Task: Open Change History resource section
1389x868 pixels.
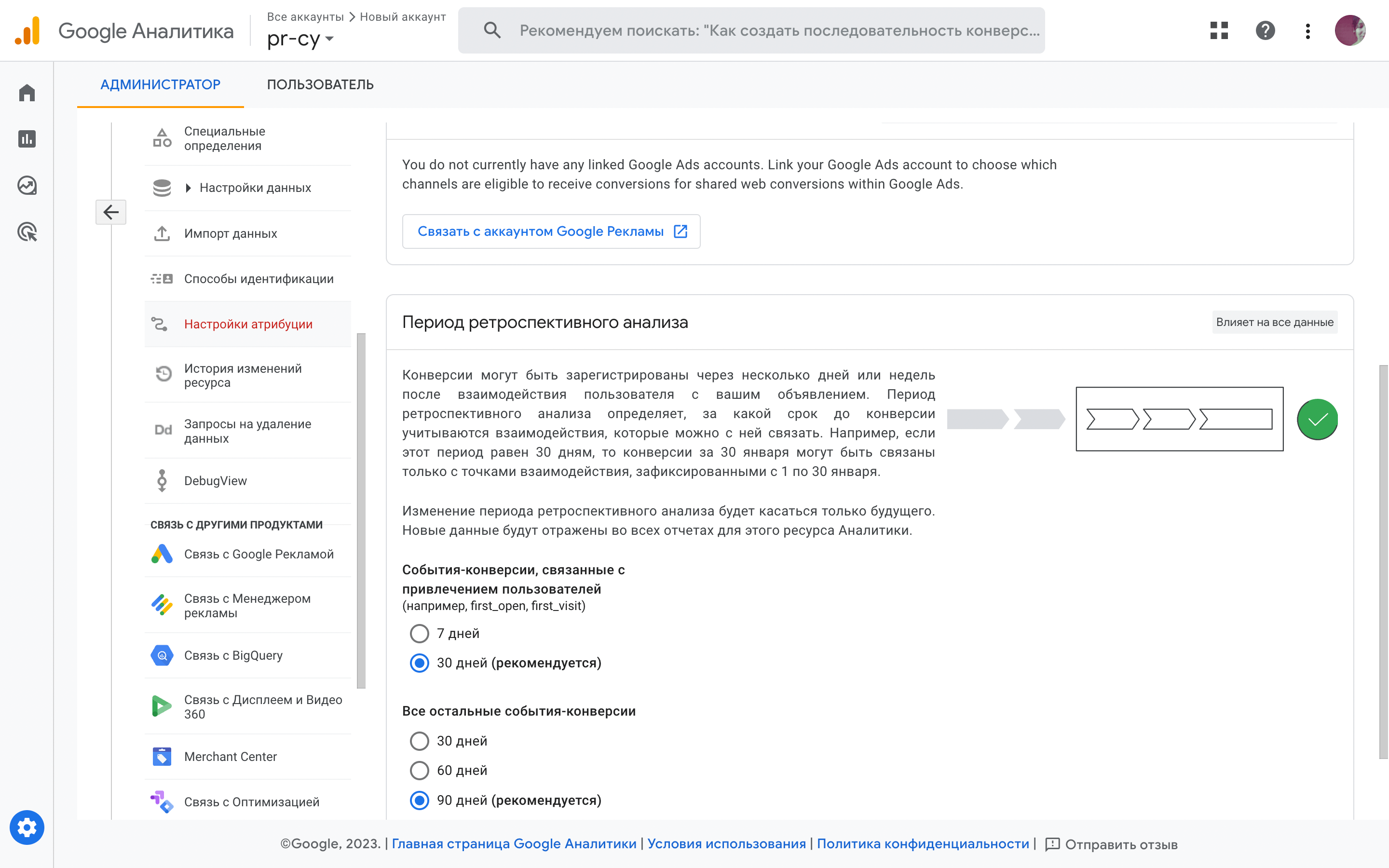Action: coord(244,378)
